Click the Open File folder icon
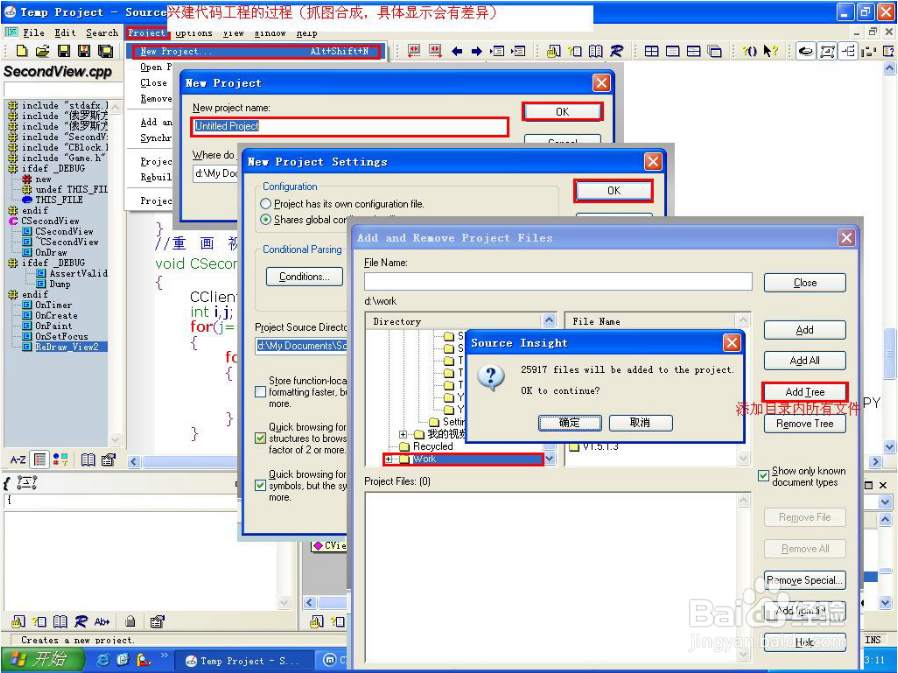The width and height of the screenshot is (898, 673). (x=42, y=52)
